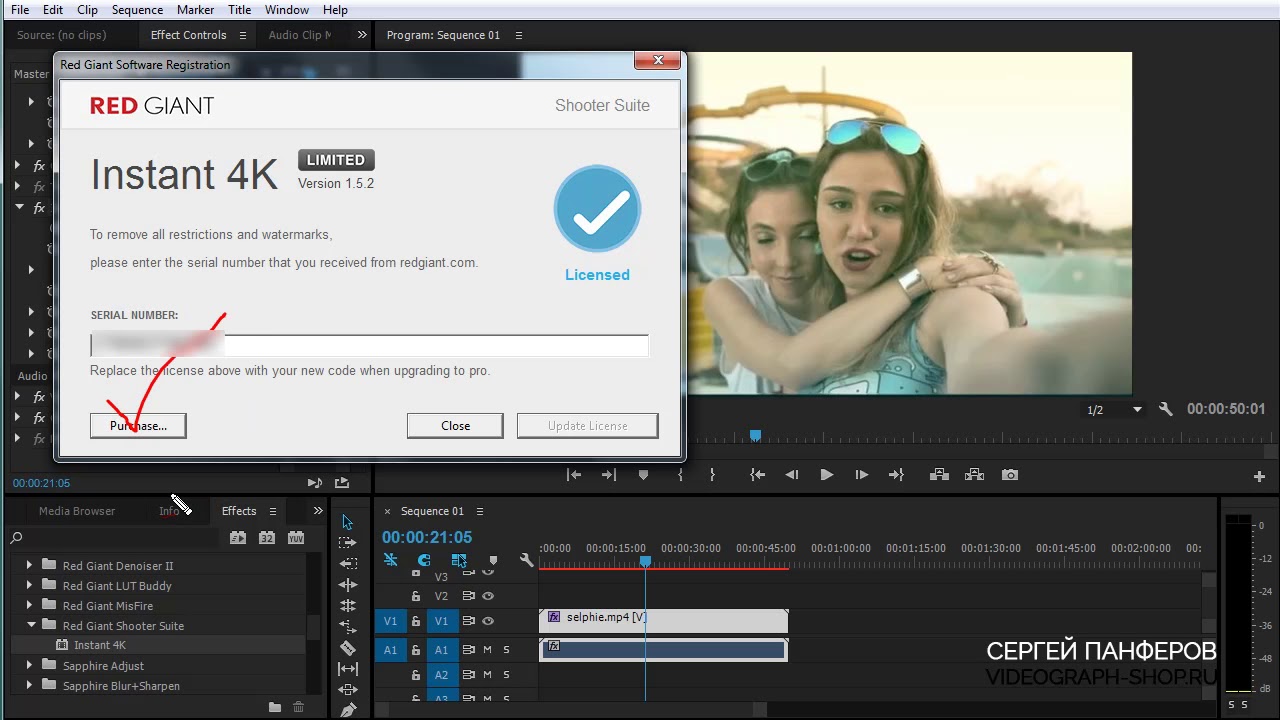Viewport: 1280px width, 720px height.
Task: Toggle V1 track output eye
Action: (488, 621)
